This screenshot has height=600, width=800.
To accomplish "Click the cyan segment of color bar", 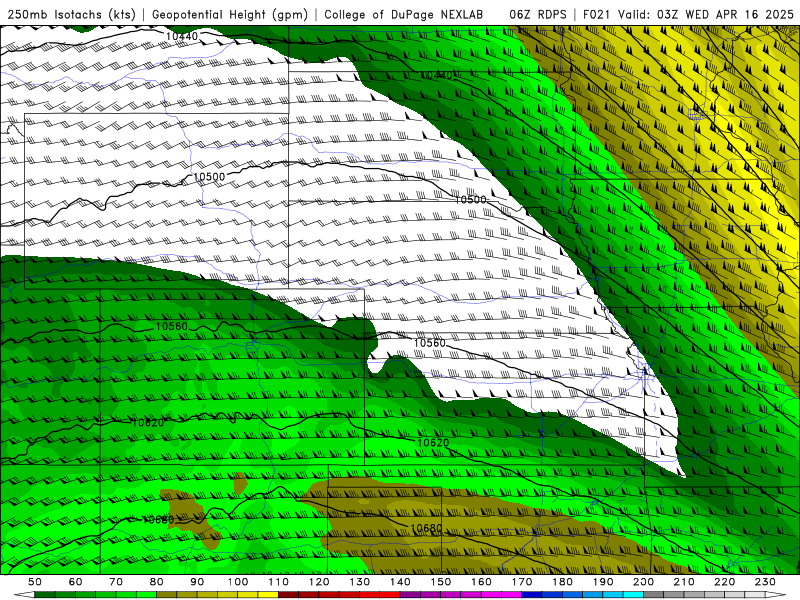I will click(x=634, y=595).
